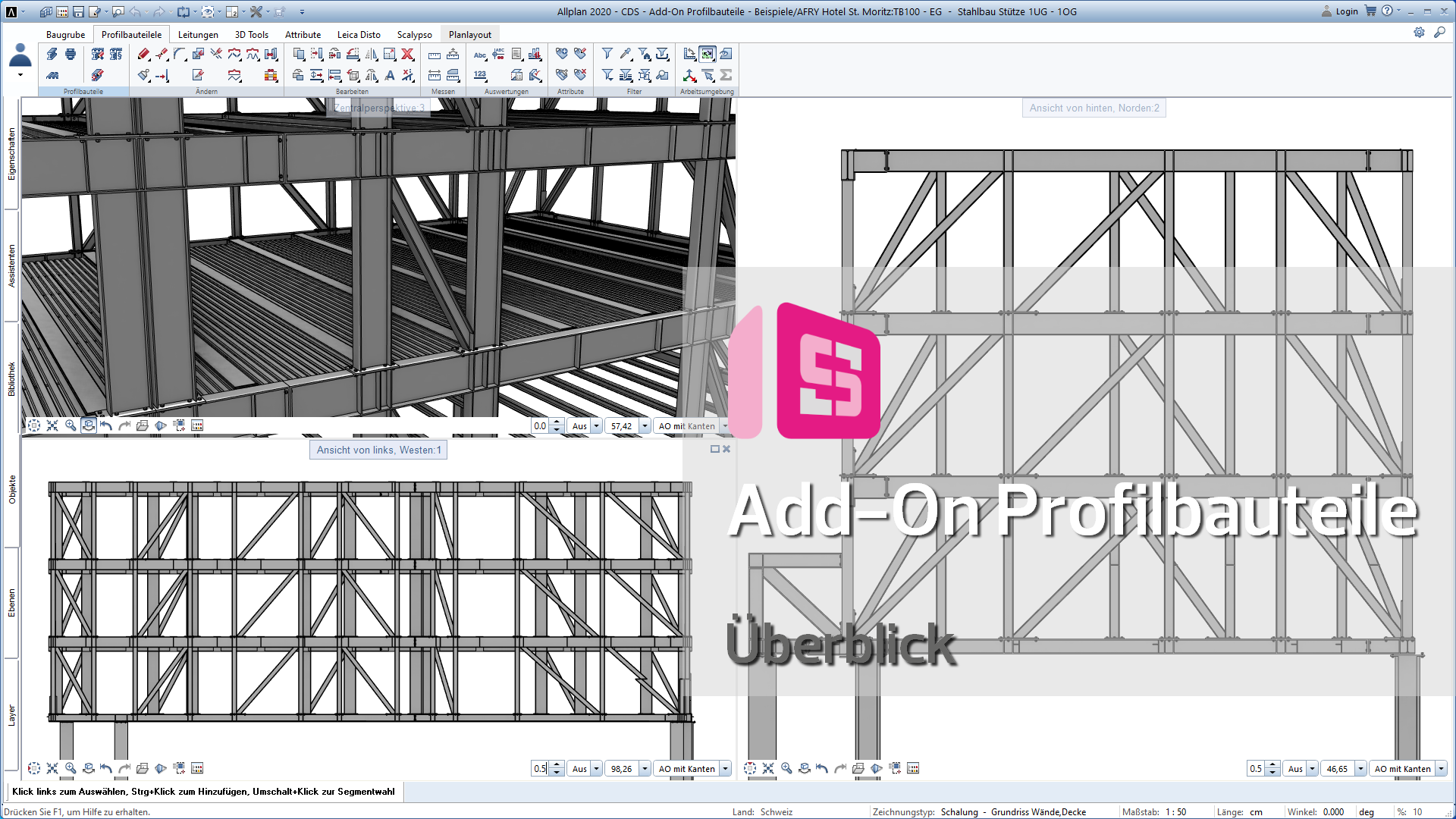Open the 98,26 scale dropdown in west view
The height and width of the screenshot is (819, 1456).
click(645, 769)
